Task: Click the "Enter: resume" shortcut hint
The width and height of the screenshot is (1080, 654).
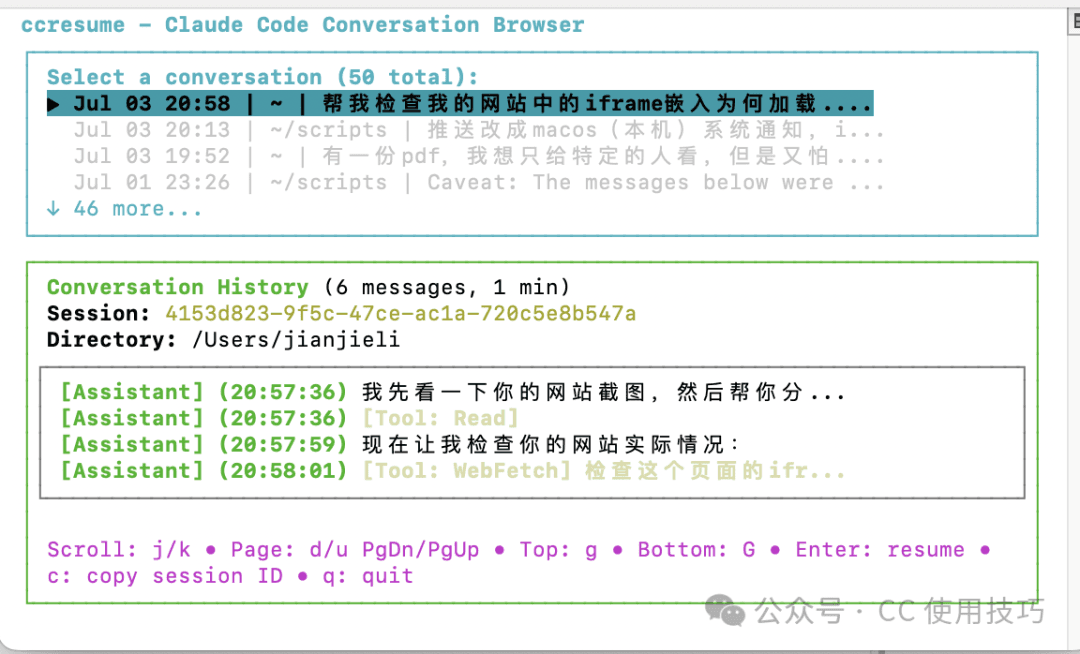Action: (880, 550)
